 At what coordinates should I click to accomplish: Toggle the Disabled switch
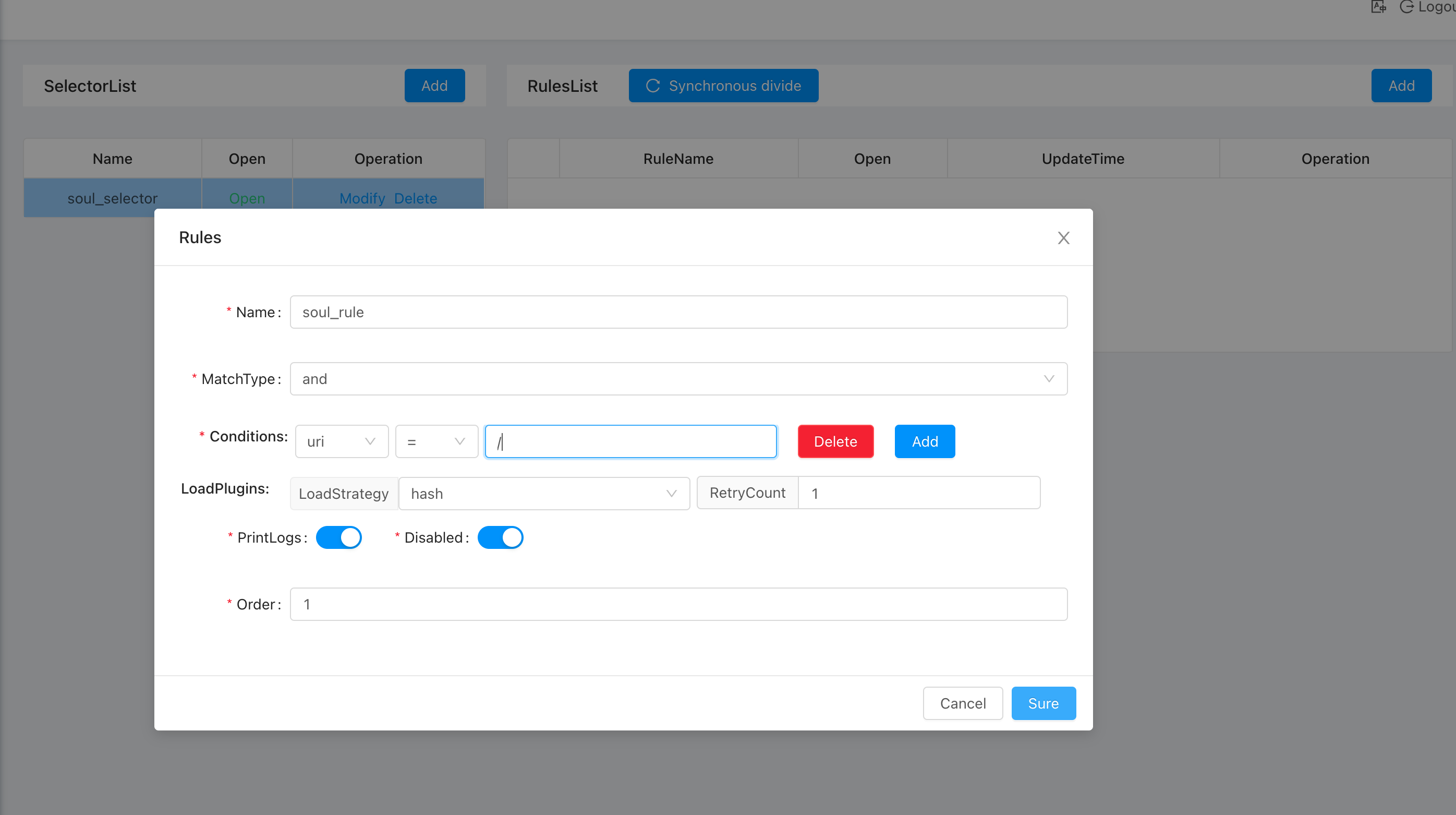[x=500, y=537]
